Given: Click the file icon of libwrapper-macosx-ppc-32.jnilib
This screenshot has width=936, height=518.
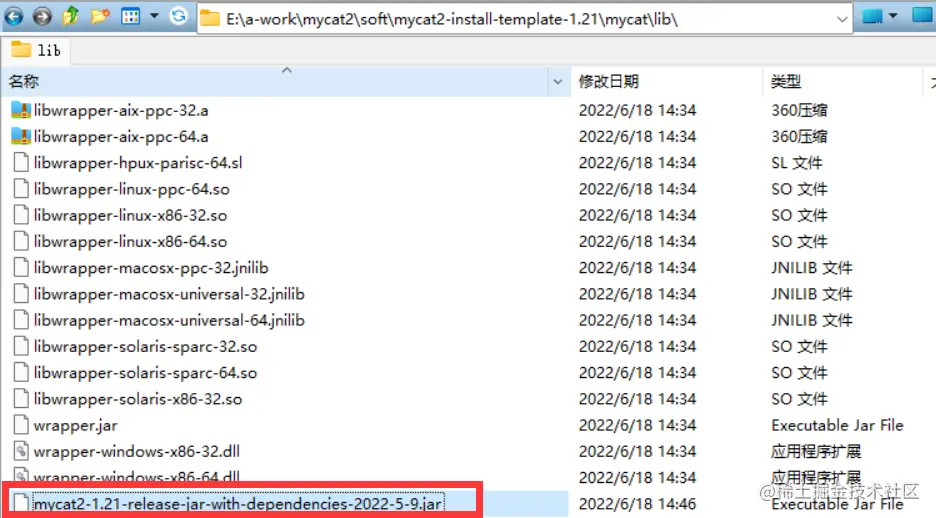Looking at the screenshot, I should pos(21,268).
